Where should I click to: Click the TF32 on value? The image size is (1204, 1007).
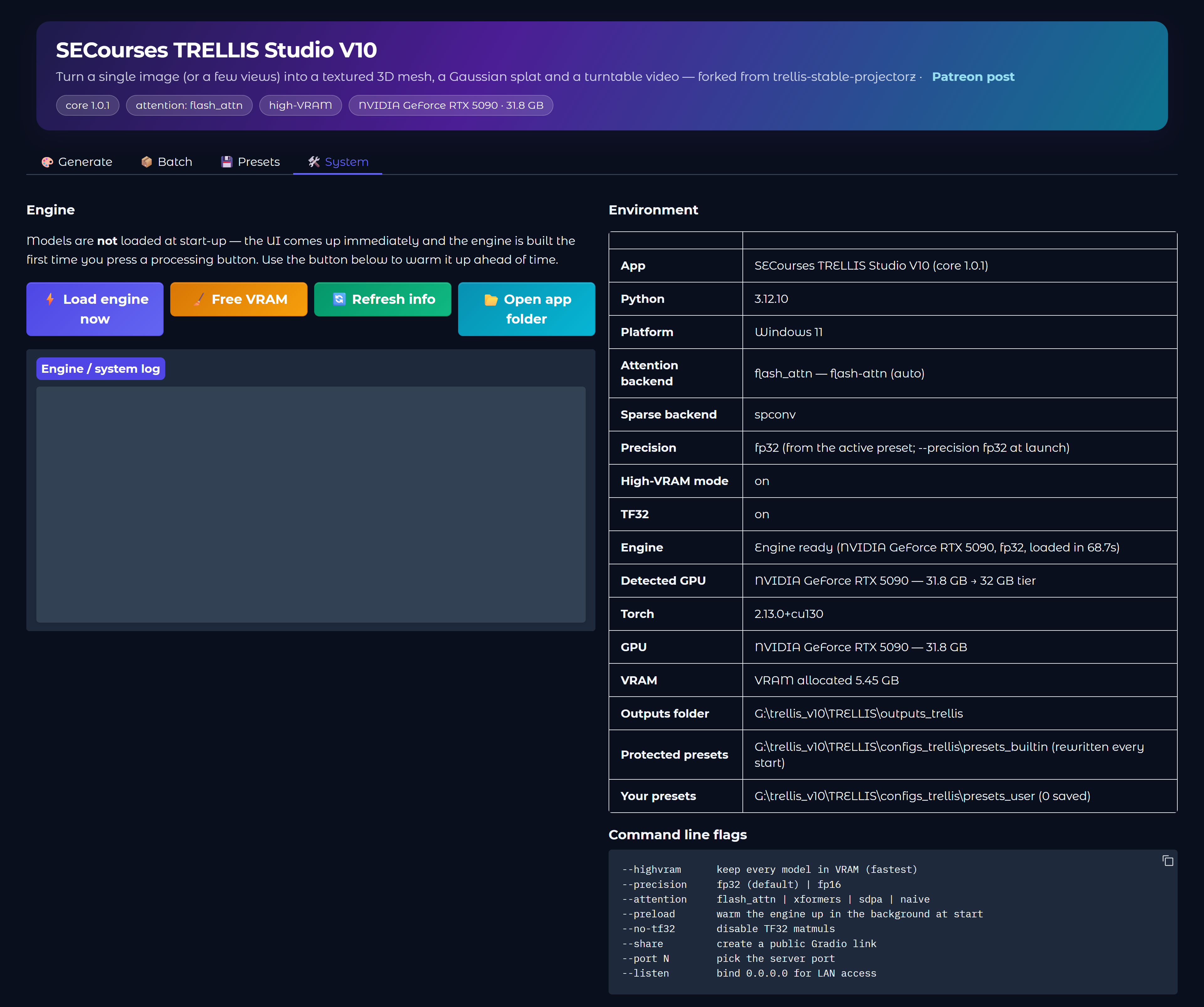coord(762,515)
